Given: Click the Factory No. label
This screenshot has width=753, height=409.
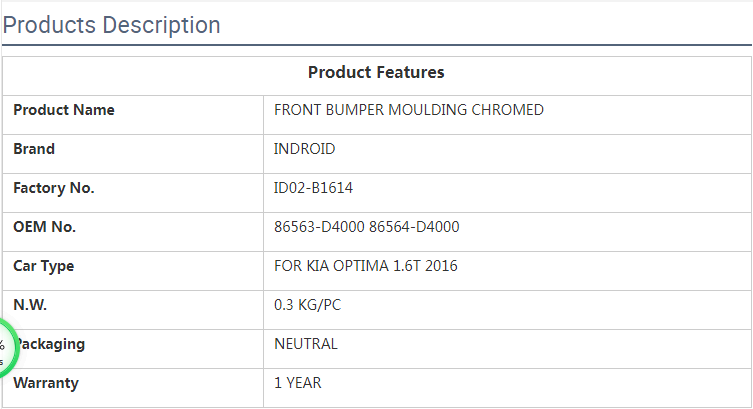Looking at the screenshot, I should 54,188.
